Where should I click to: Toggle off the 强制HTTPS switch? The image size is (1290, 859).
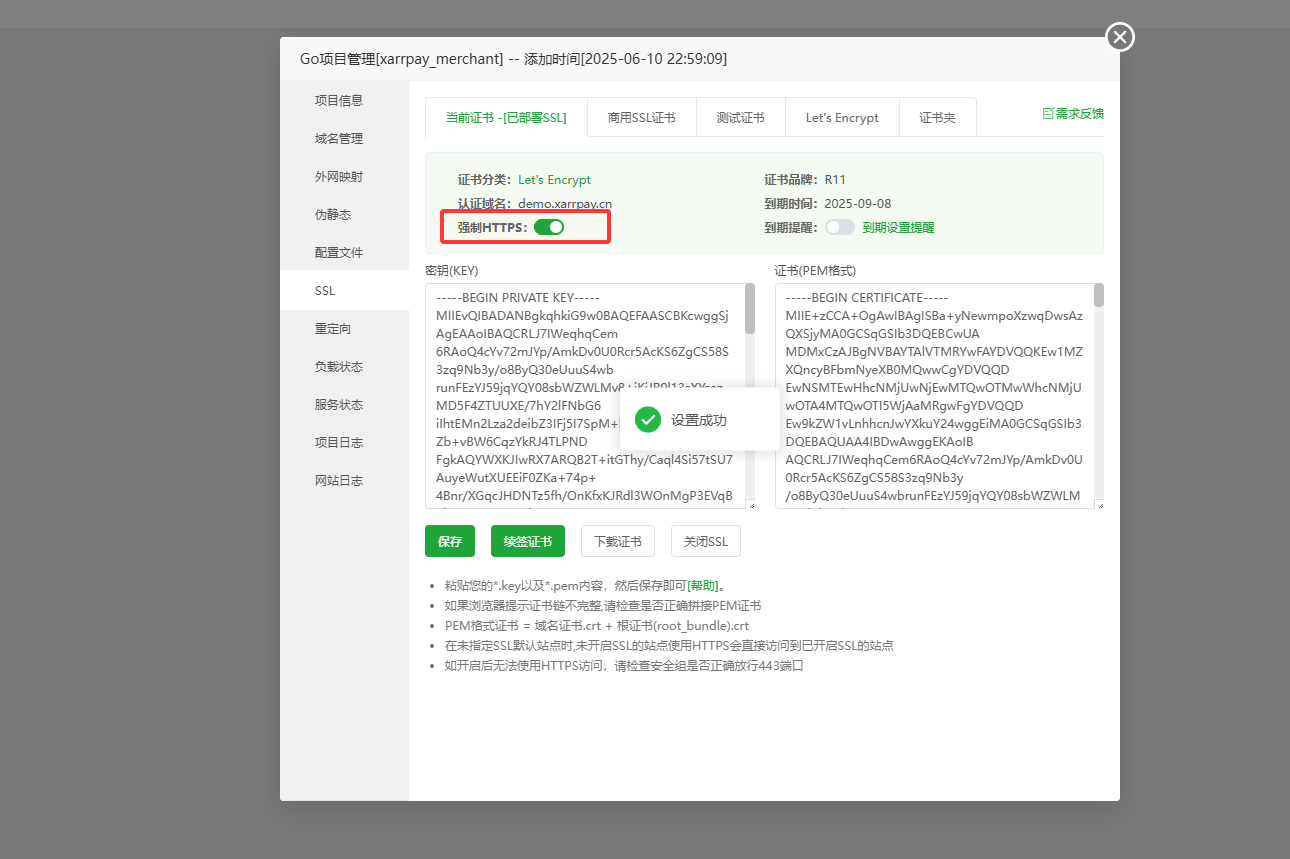point(548,227)
